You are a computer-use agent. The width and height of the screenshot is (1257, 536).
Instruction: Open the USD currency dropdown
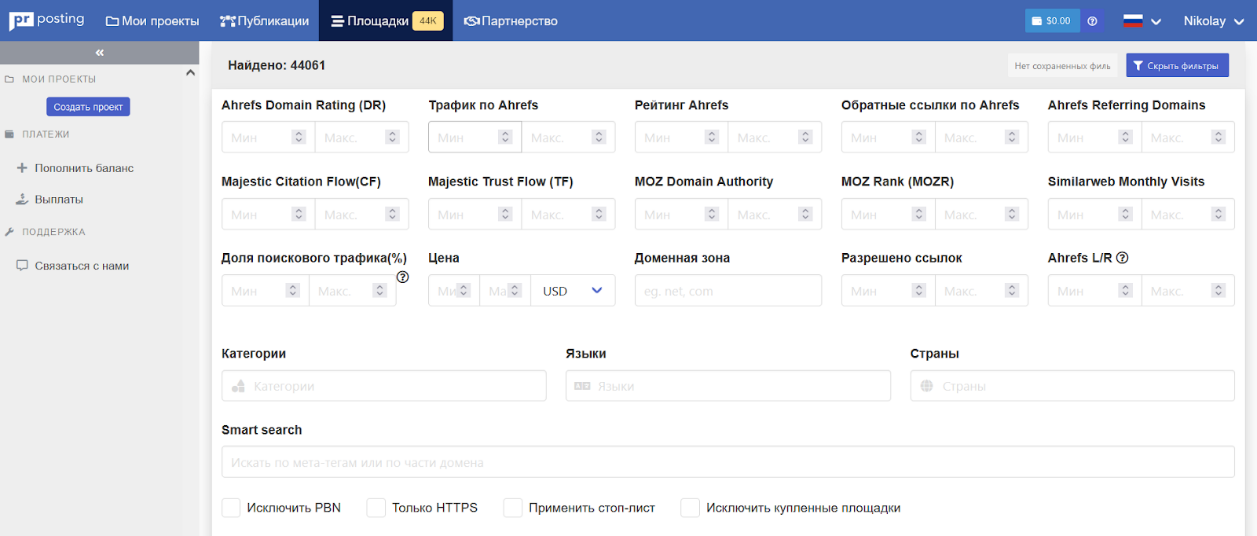[573, 291]
